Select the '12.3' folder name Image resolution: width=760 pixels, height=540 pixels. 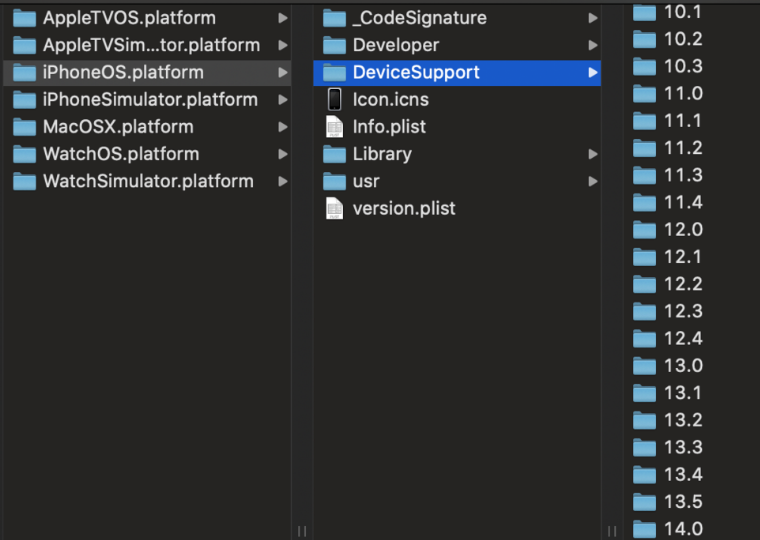point(683,311)
